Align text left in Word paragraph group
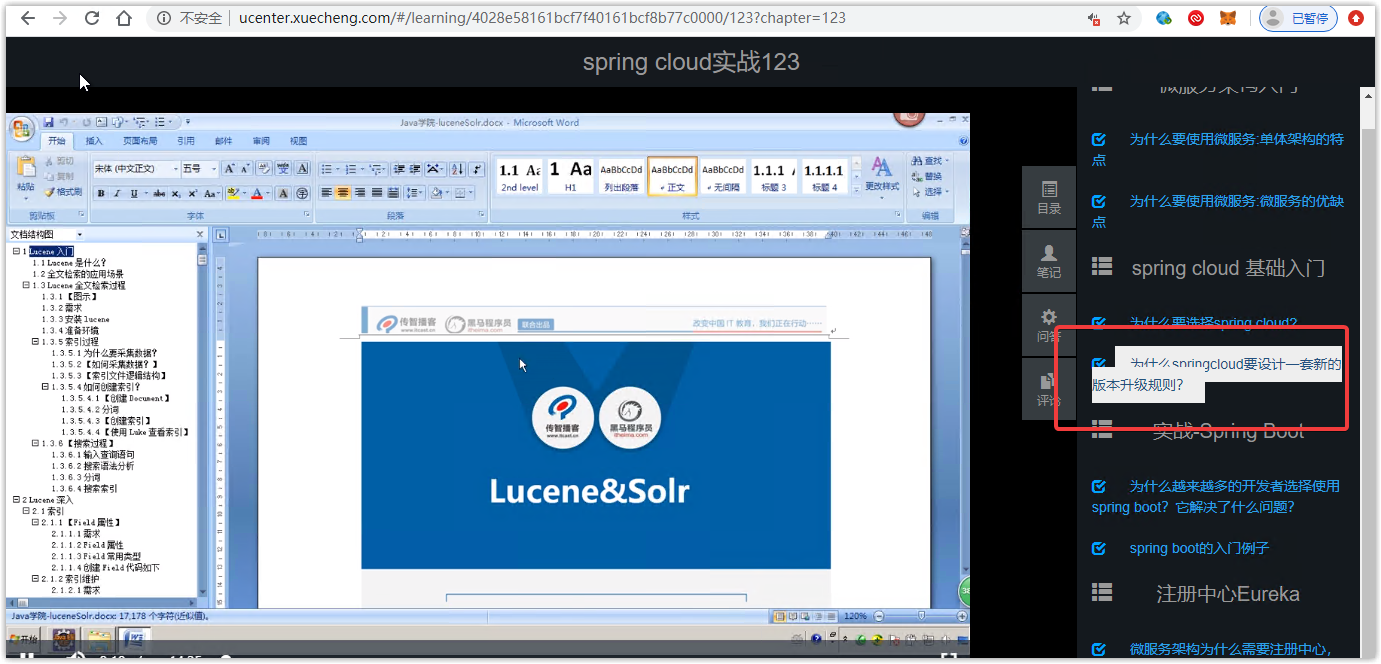This screenshot has height=664, width=1381. (x=327, y=193)
